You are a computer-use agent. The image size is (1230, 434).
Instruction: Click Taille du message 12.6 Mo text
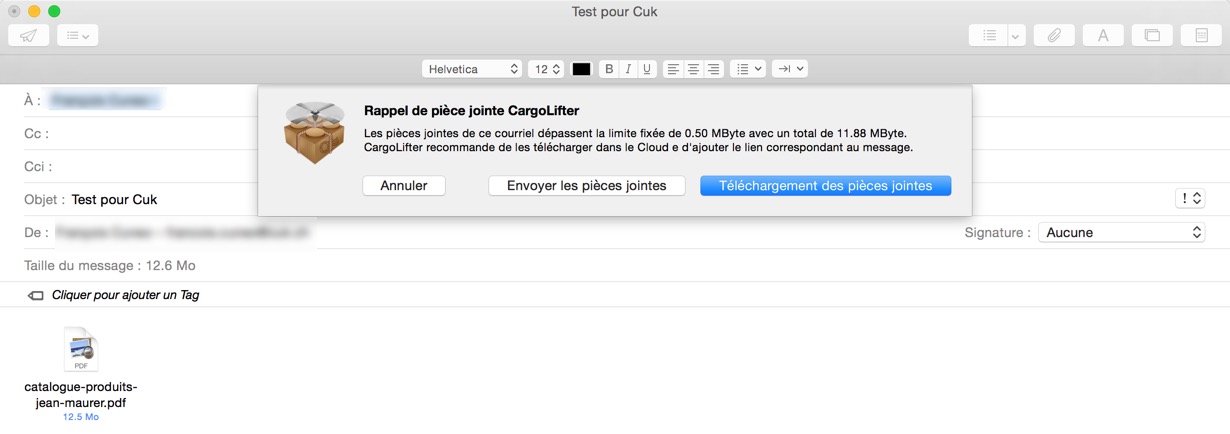coord(110,266)
